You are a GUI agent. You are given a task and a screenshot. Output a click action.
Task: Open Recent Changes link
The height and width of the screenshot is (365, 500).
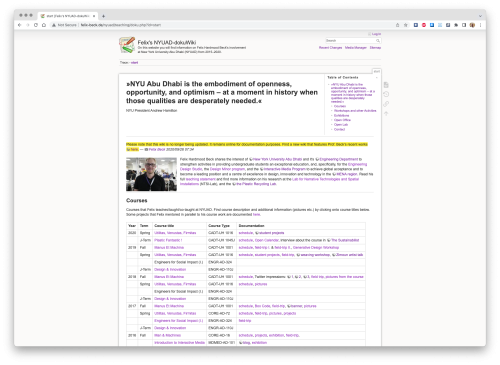coord(330,48)
